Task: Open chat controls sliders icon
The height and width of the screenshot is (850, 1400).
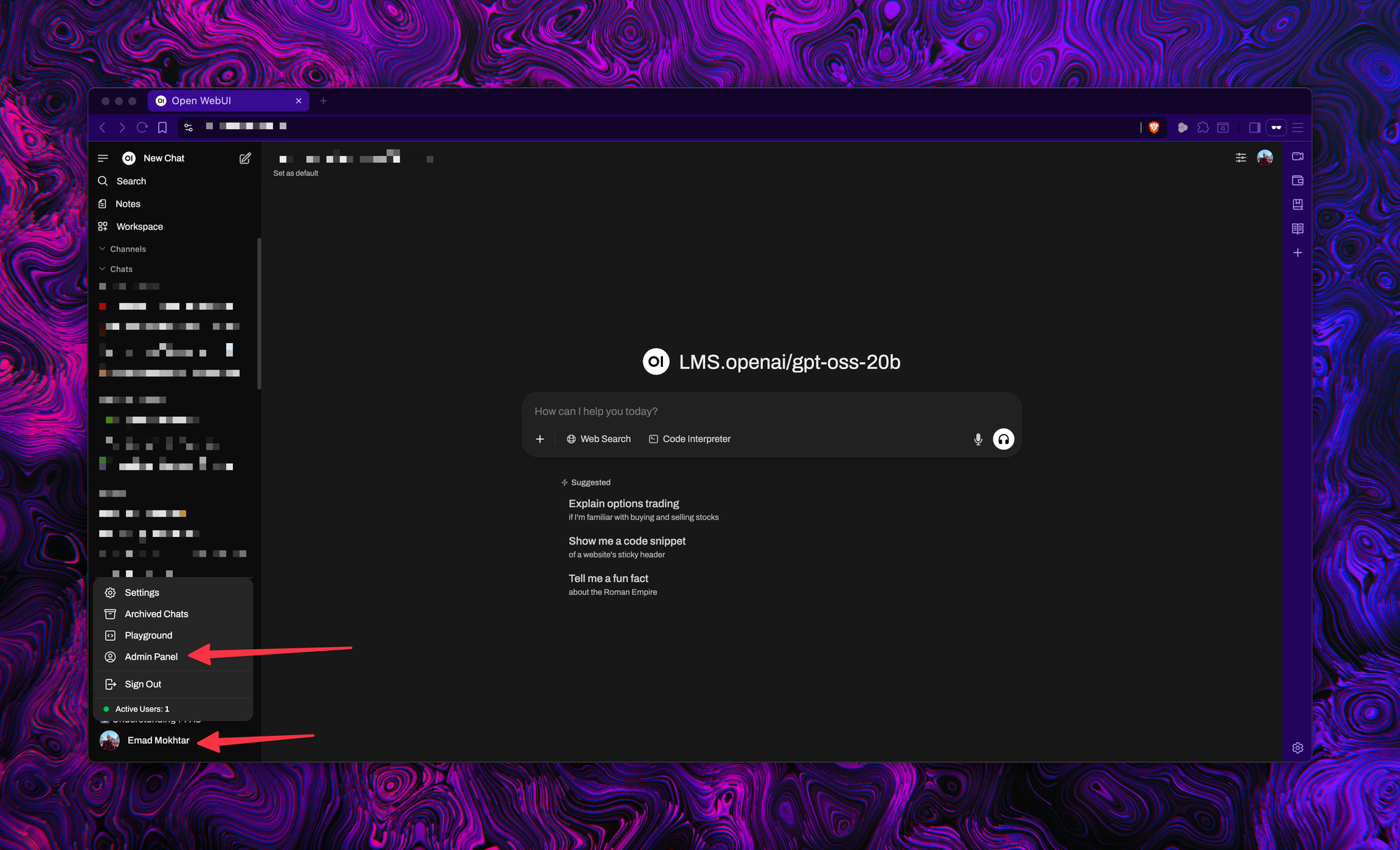Action: point(1240,158)
